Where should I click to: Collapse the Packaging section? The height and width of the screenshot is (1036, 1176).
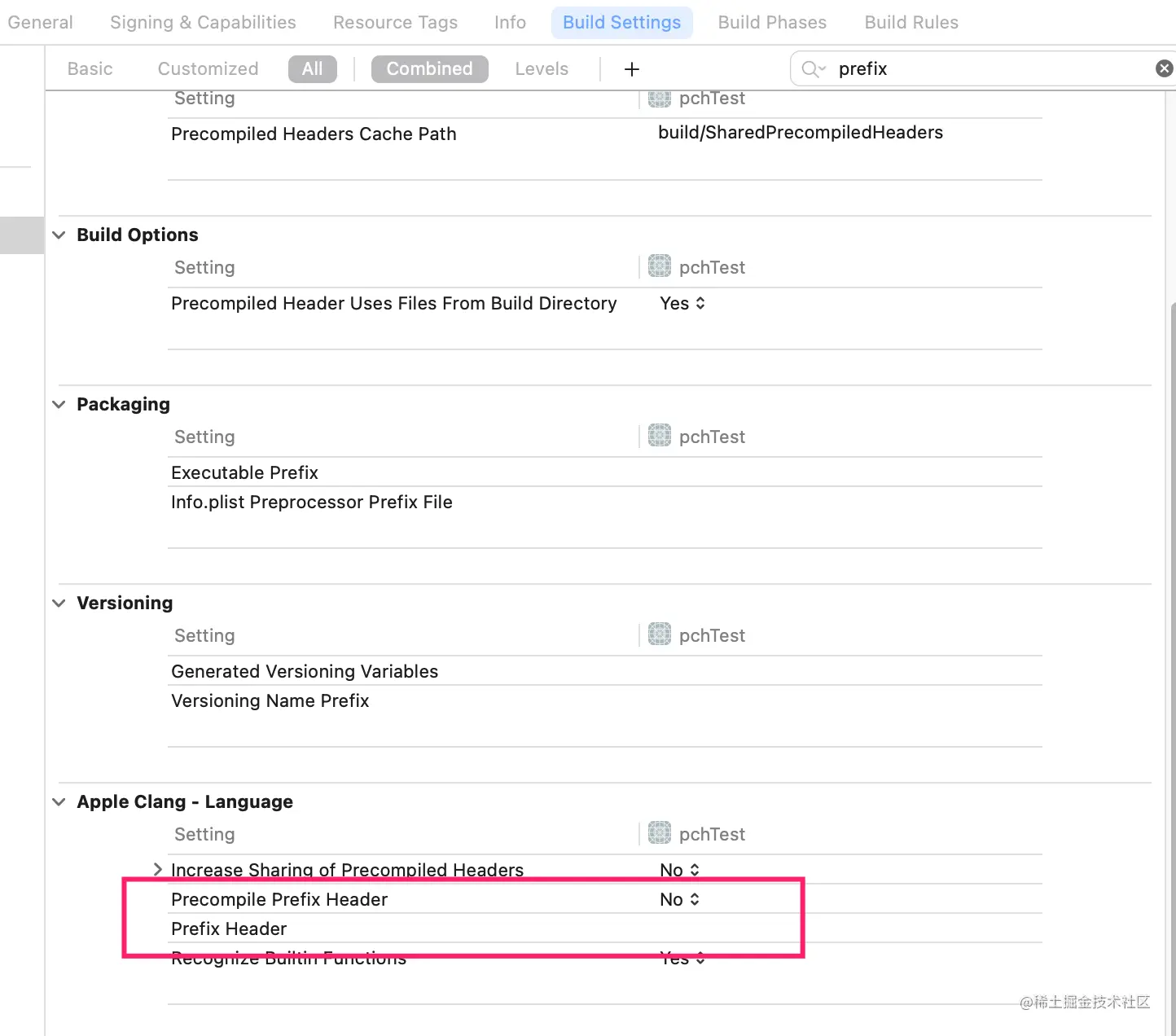59,404
